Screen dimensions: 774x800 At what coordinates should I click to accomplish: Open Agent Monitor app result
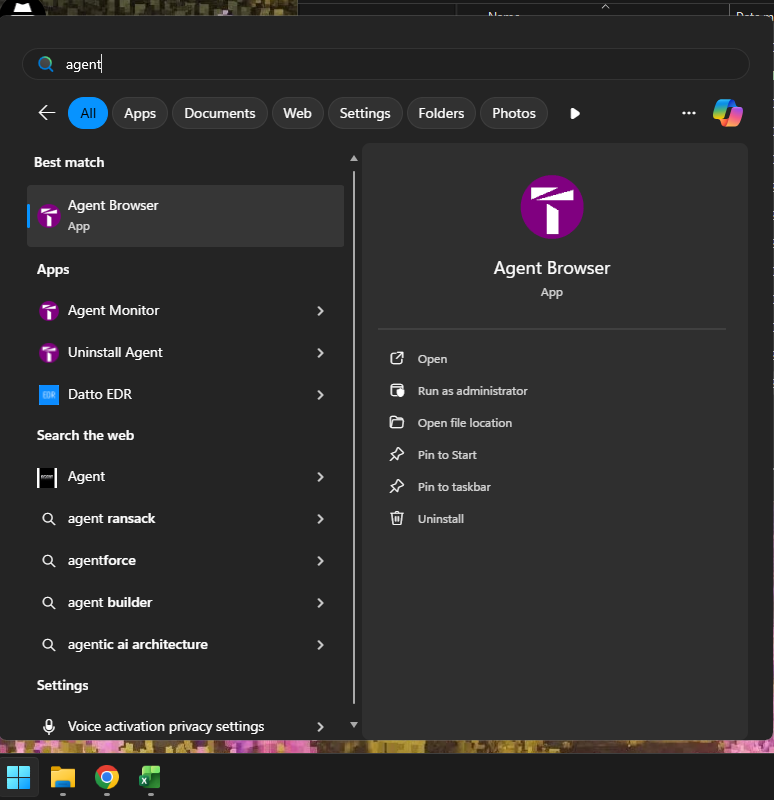point(113,311)
